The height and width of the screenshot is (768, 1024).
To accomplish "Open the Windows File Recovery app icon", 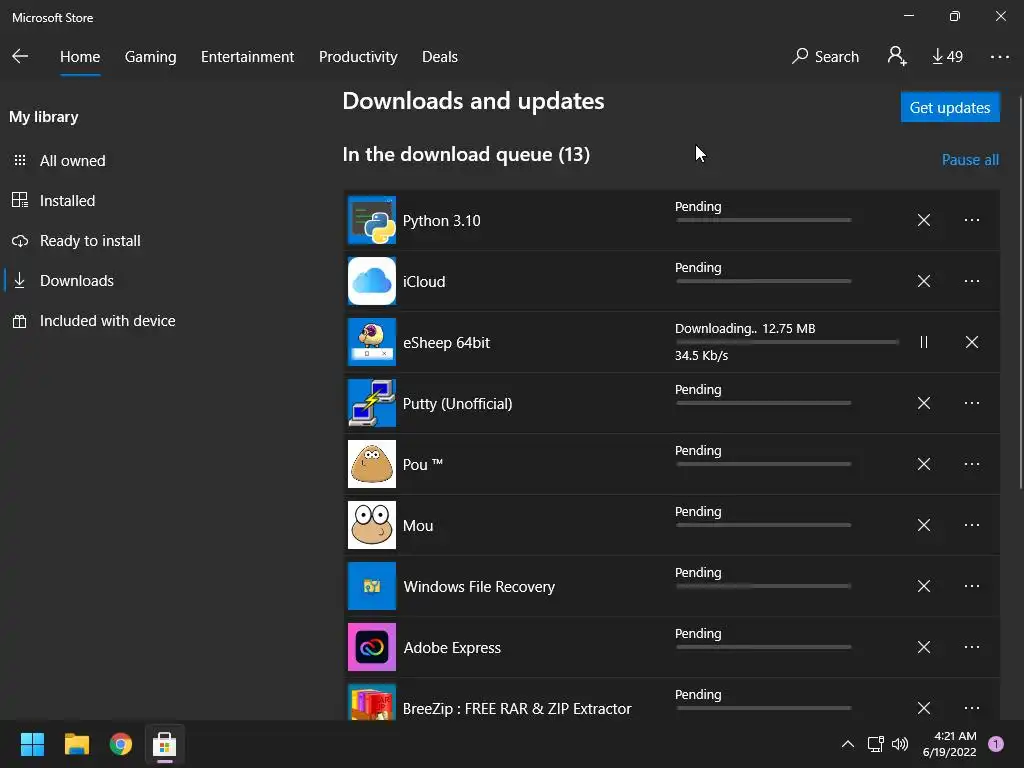I will [x=372, y=586].
